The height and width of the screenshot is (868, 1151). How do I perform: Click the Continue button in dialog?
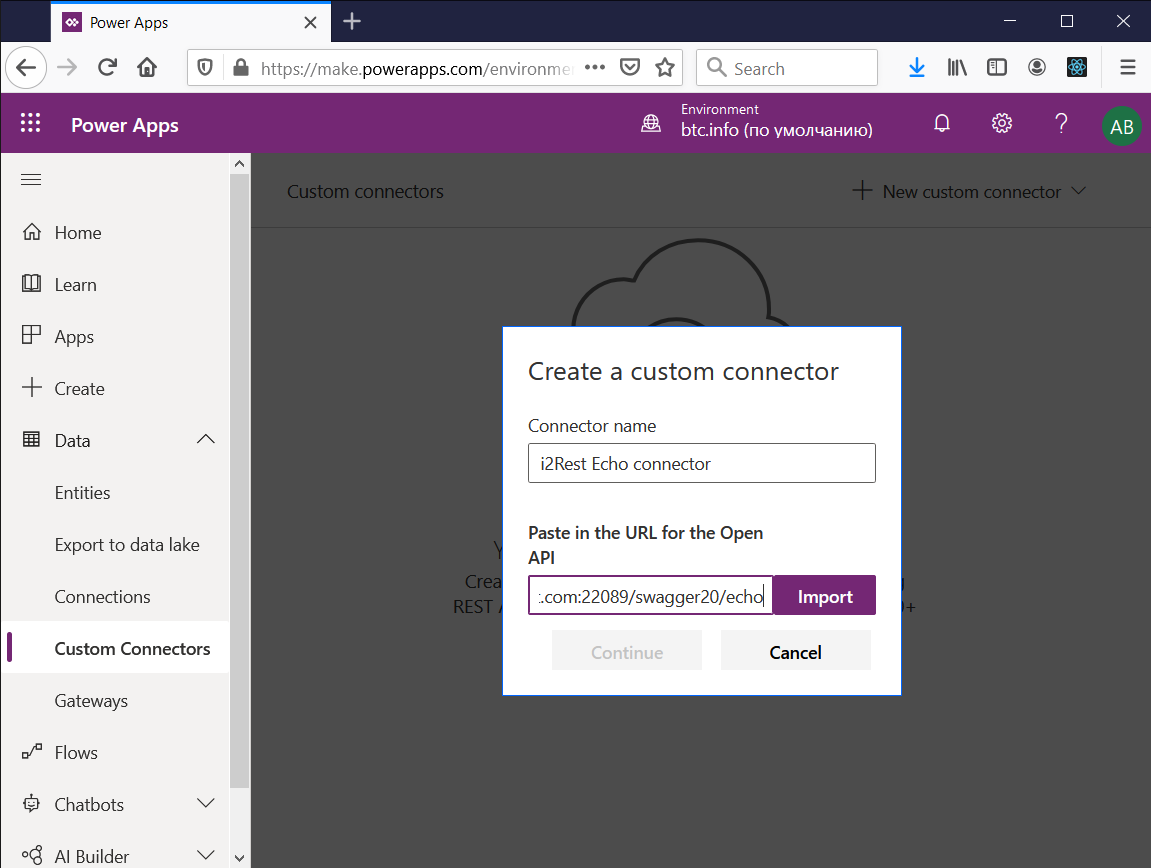point(627,651)
